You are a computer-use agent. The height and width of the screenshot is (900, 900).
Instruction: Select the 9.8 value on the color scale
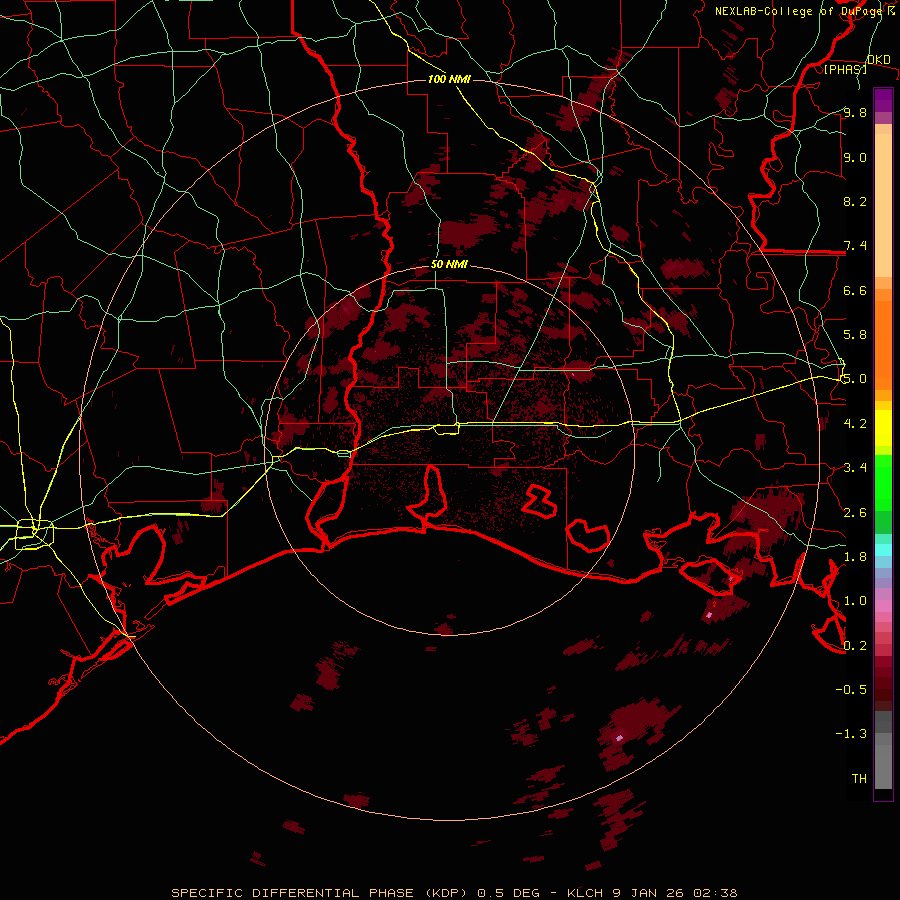coord(855,112)
